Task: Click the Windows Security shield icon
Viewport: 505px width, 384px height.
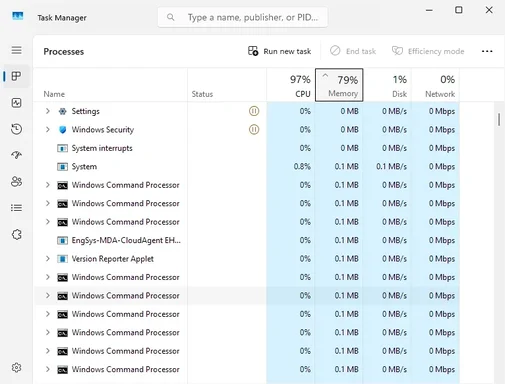Action: point(62,130)
